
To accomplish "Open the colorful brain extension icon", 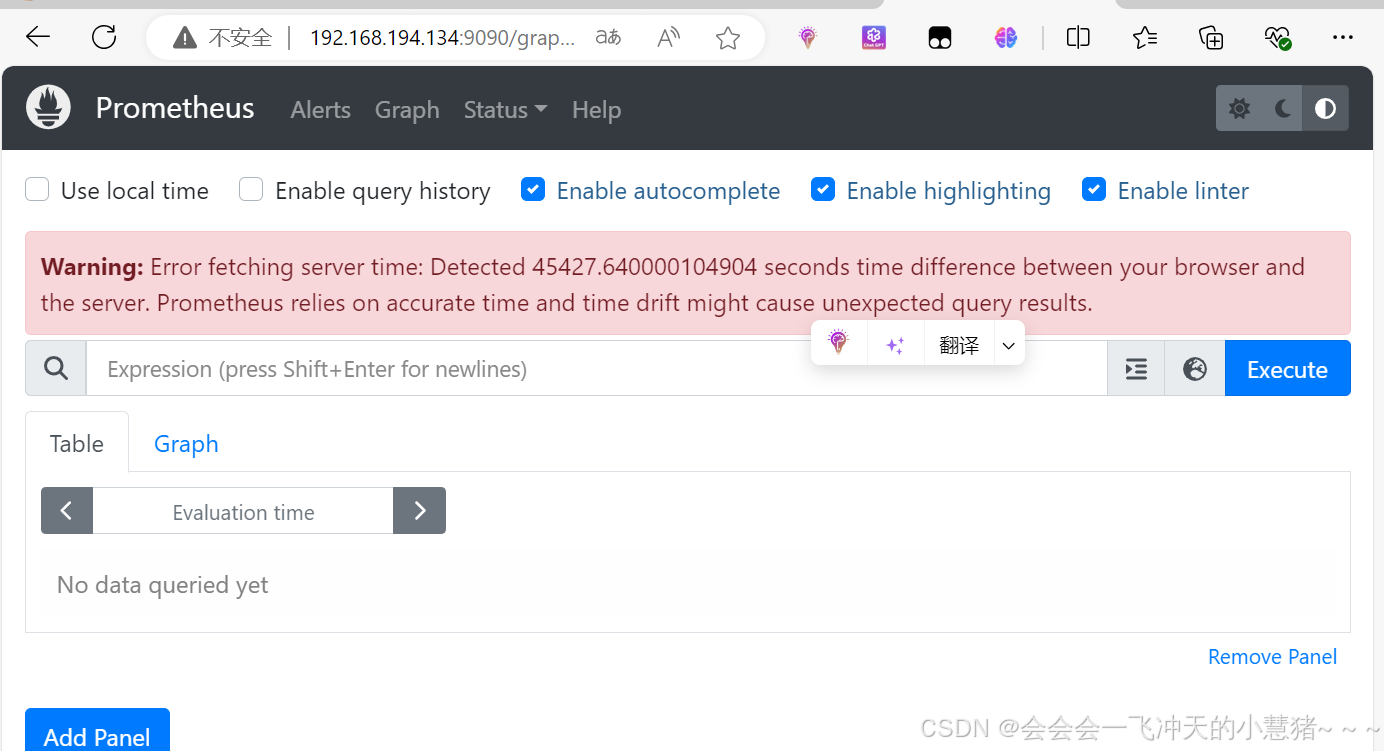I will [x=1006, y=38].
